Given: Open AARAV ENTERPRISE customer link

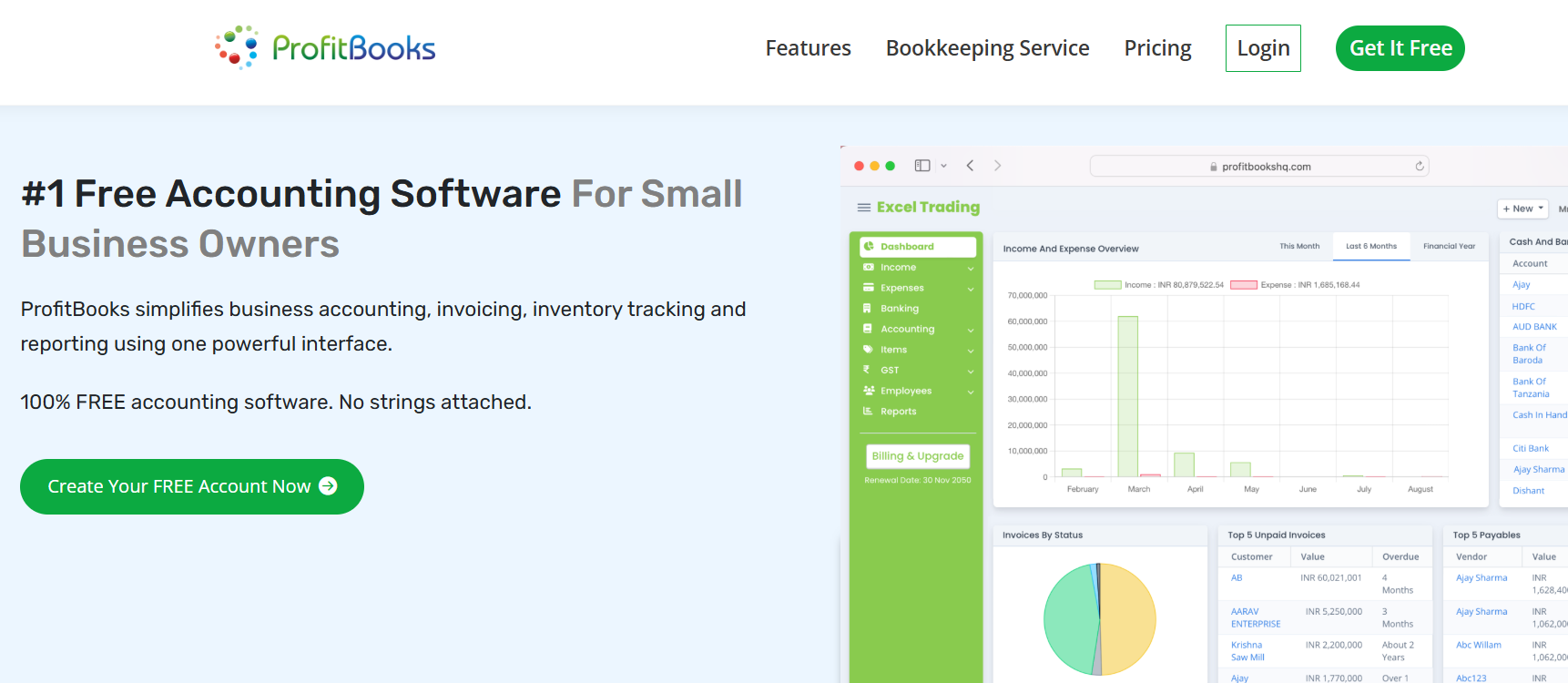Looking at the screenshot, I should pyautogui.click(x=1256, y=618).
